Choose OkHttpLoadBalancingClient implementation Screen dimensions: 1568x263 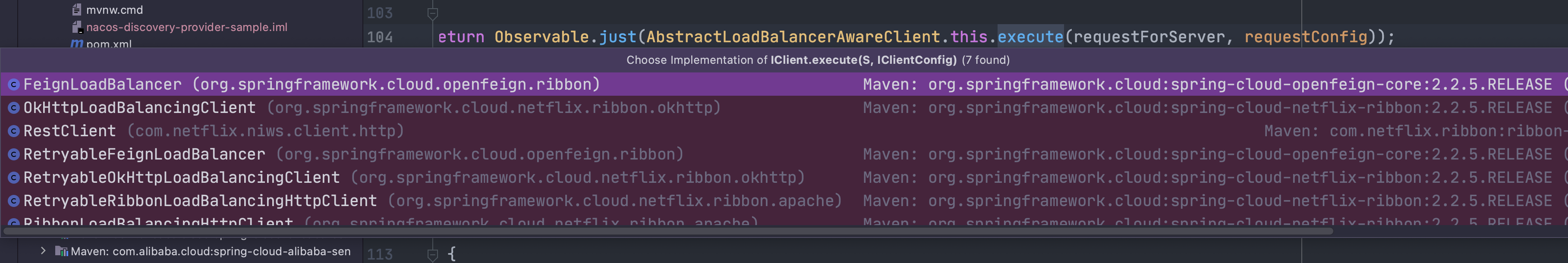tap(784, 108)
